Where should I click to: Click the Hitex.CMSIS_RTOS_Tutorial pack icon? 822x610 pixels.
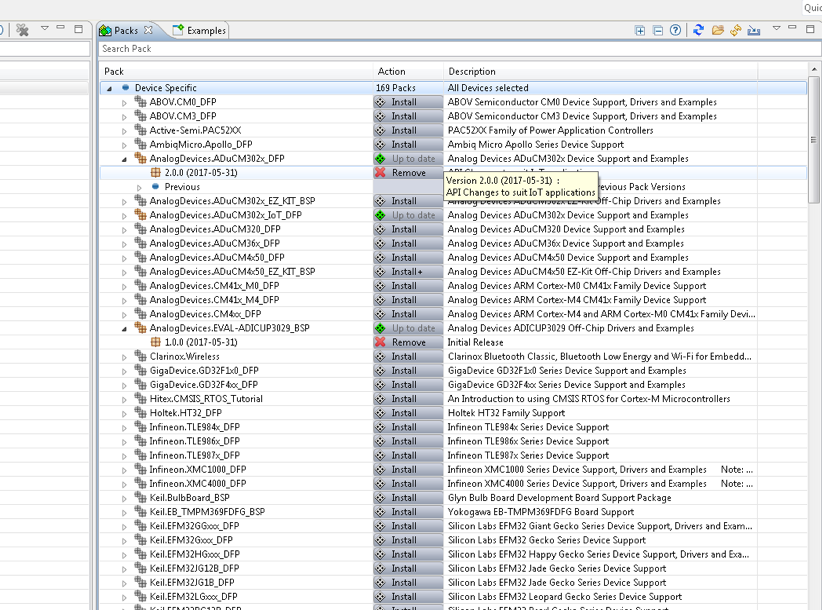[140, 398]
